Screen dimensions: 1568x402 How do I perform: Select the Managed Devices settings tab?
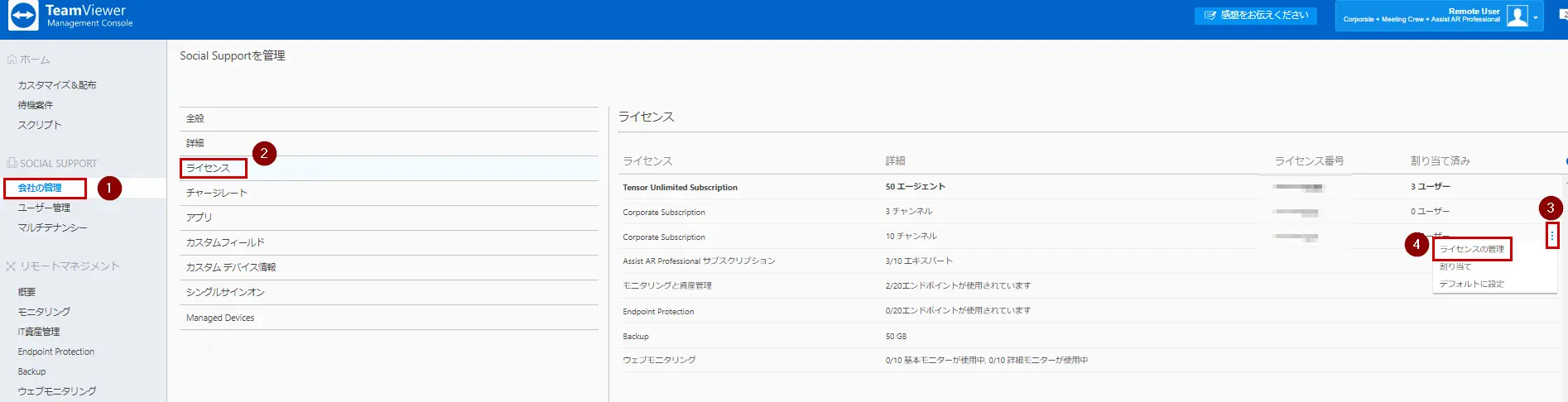pos(389,318)
